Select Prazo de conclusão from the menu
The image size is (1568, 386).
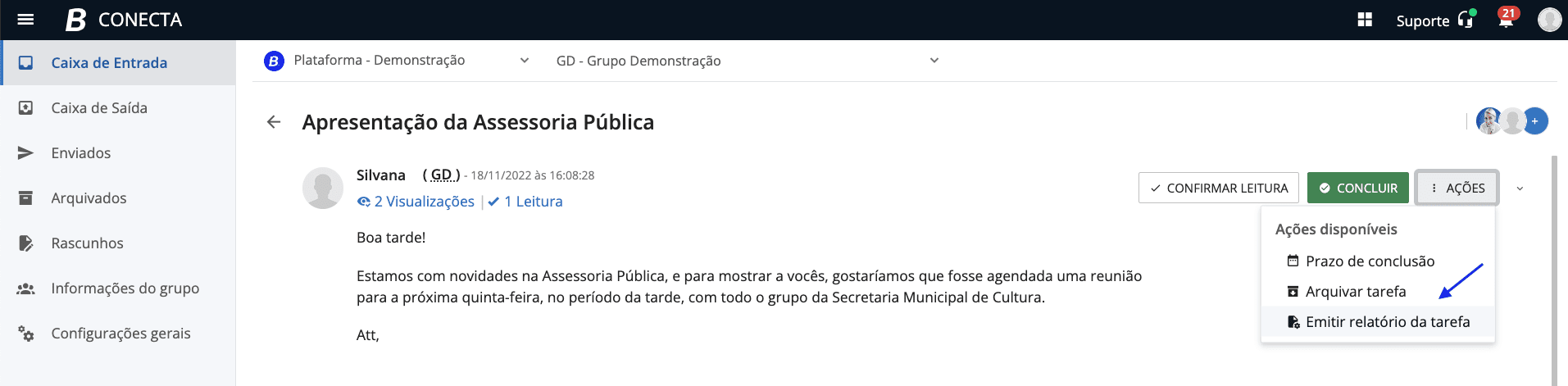(x=1370, y=261)
